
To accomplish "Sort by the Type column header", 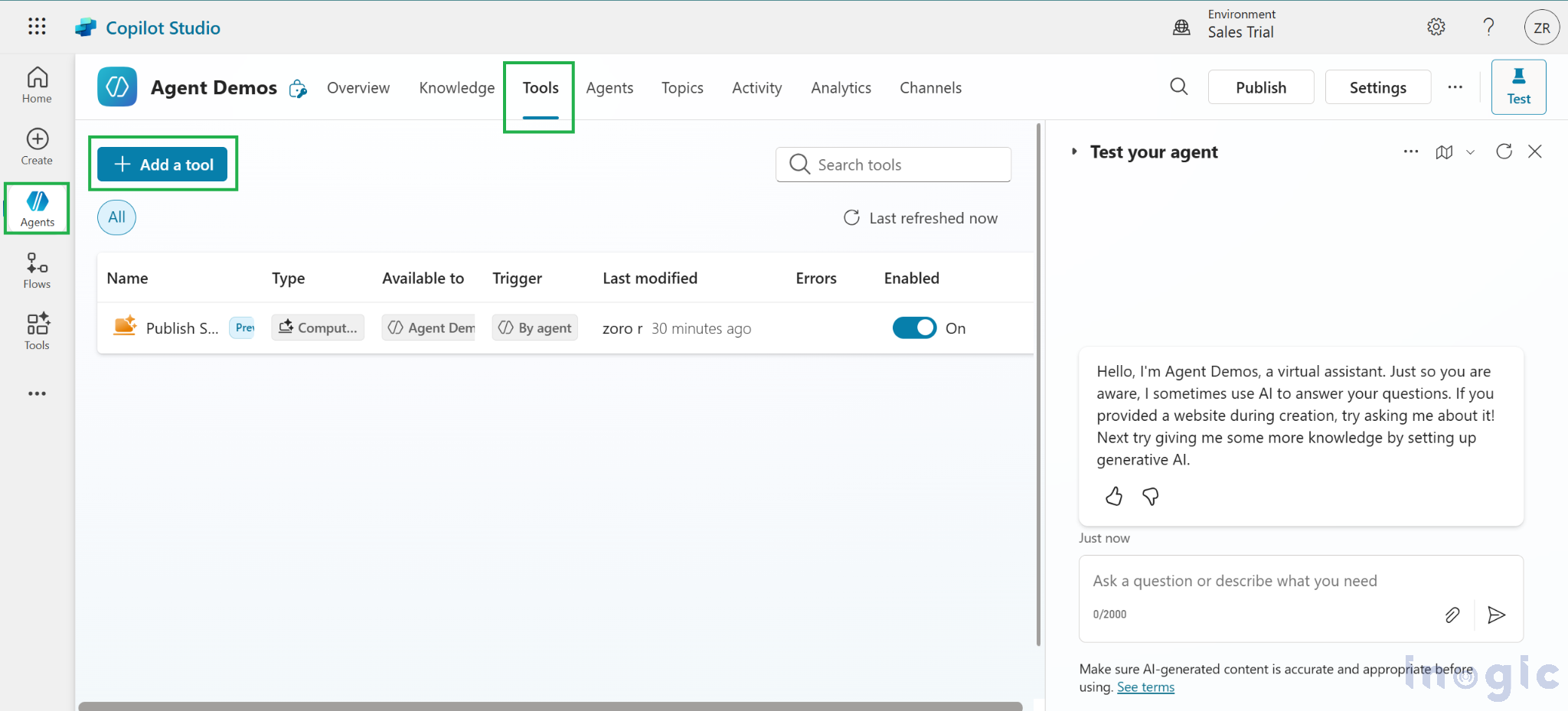I will [288, 278].
